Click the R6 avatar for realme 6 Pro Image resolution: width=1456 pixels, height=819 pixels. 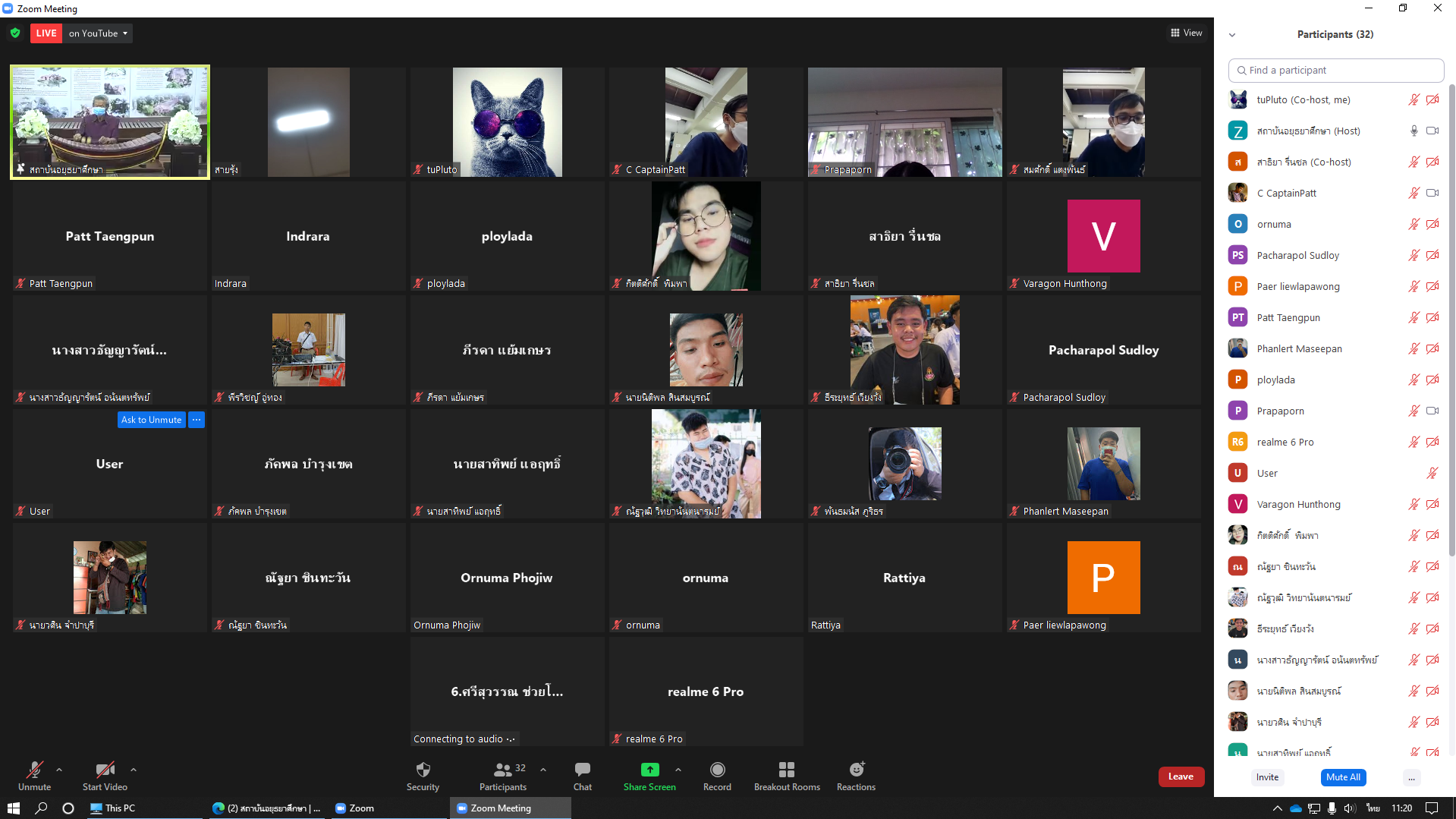coord(1237,442)
